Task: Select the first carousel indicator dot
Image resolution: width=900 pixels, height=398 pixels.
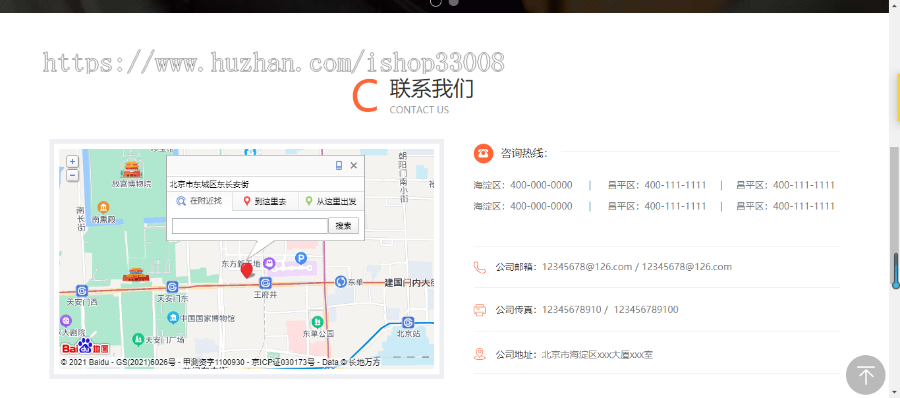Action: click(x=436, y=2)
